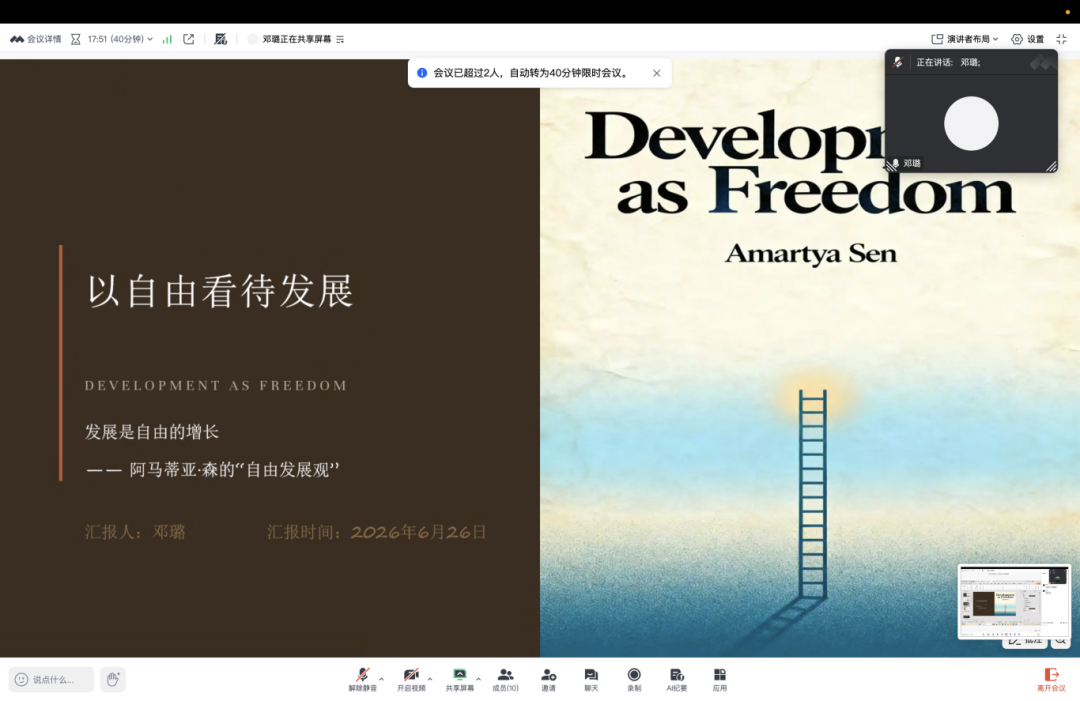Open 会议详情 meeting details

tap(36, 39)
